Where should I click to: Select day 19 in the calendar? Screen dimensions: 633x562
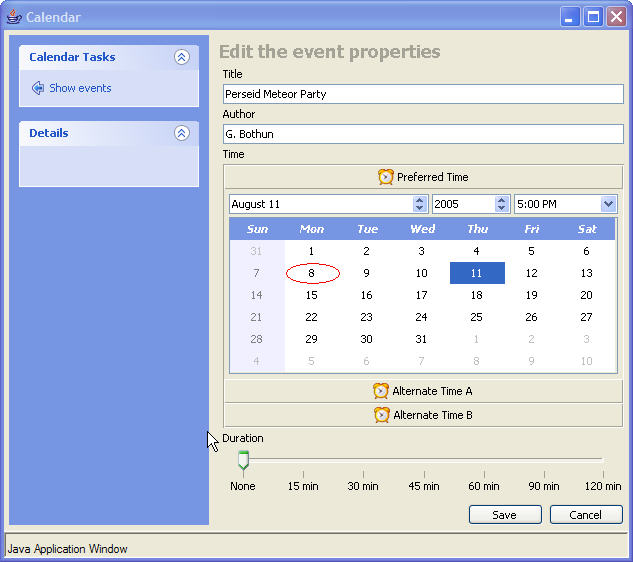532,295
